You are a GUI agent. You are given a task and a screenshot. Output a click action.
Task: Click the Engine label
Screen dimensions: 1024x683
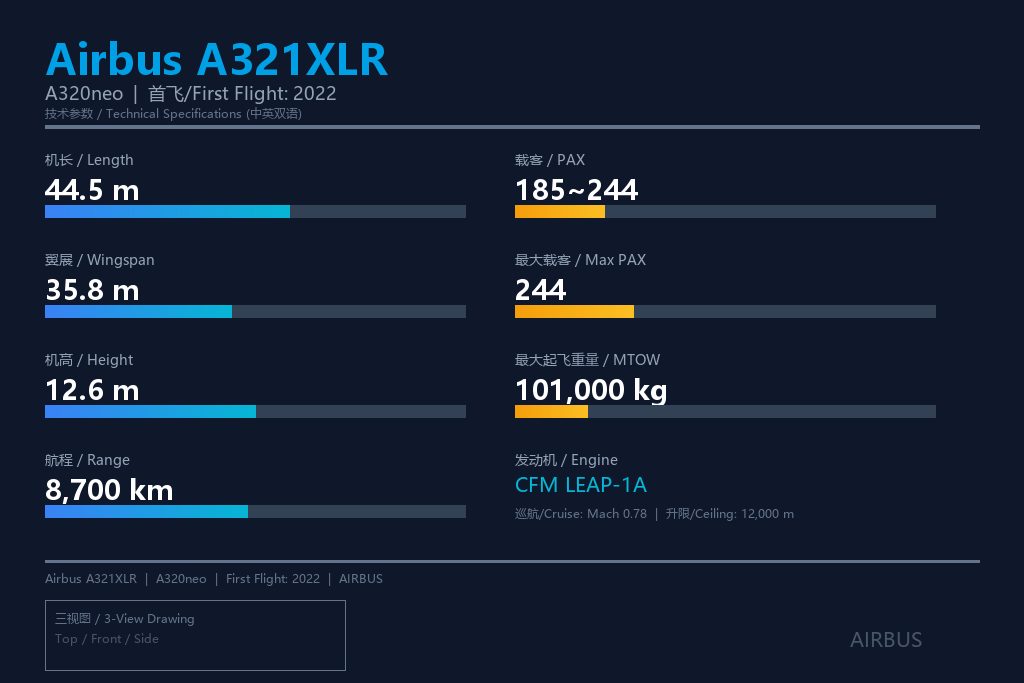coord(566,460)
